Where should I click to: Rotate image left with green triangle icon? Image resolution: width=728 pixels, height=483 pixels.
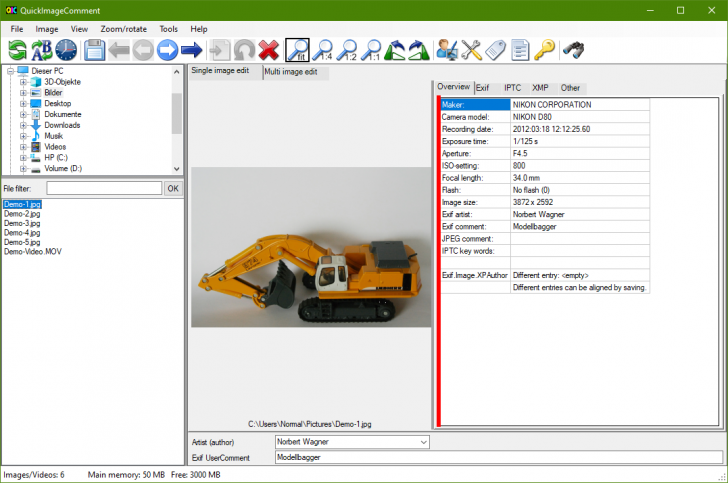pyautogui.click(x=395, y=50)
